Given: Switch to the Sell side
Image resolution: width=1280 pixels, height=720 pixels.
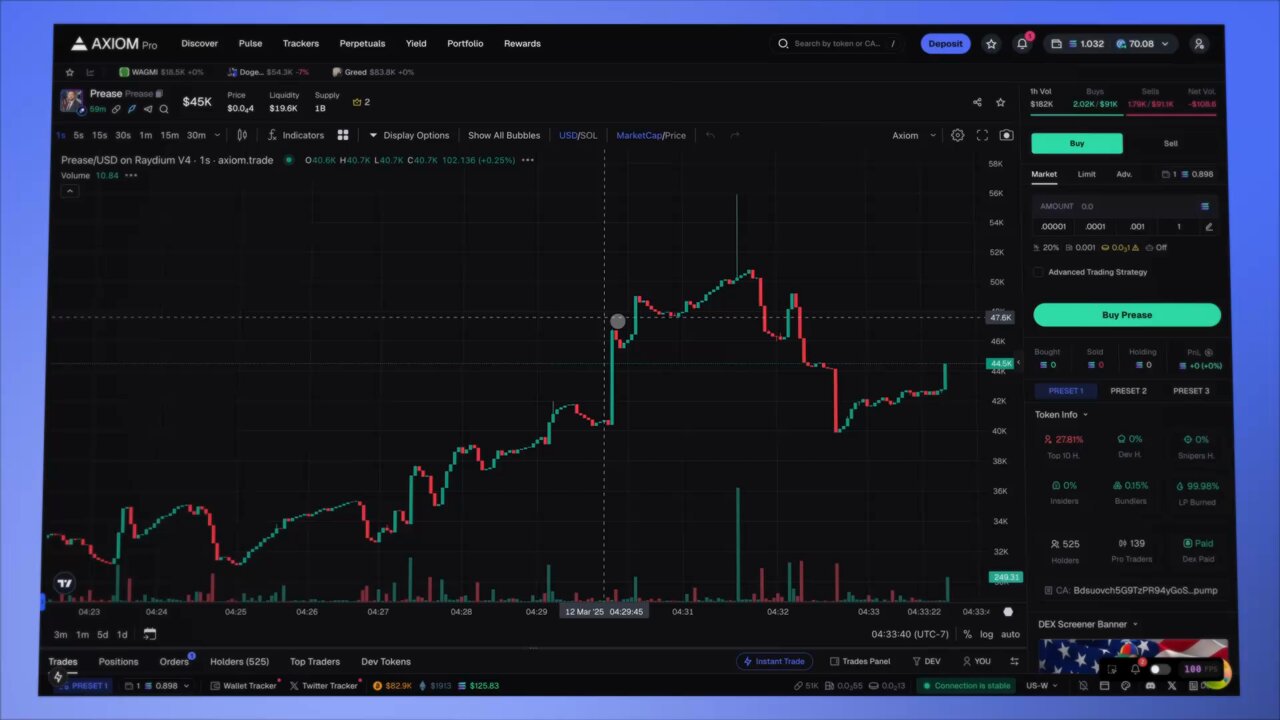Looking at the screenshot, I should click(1170, 143).
